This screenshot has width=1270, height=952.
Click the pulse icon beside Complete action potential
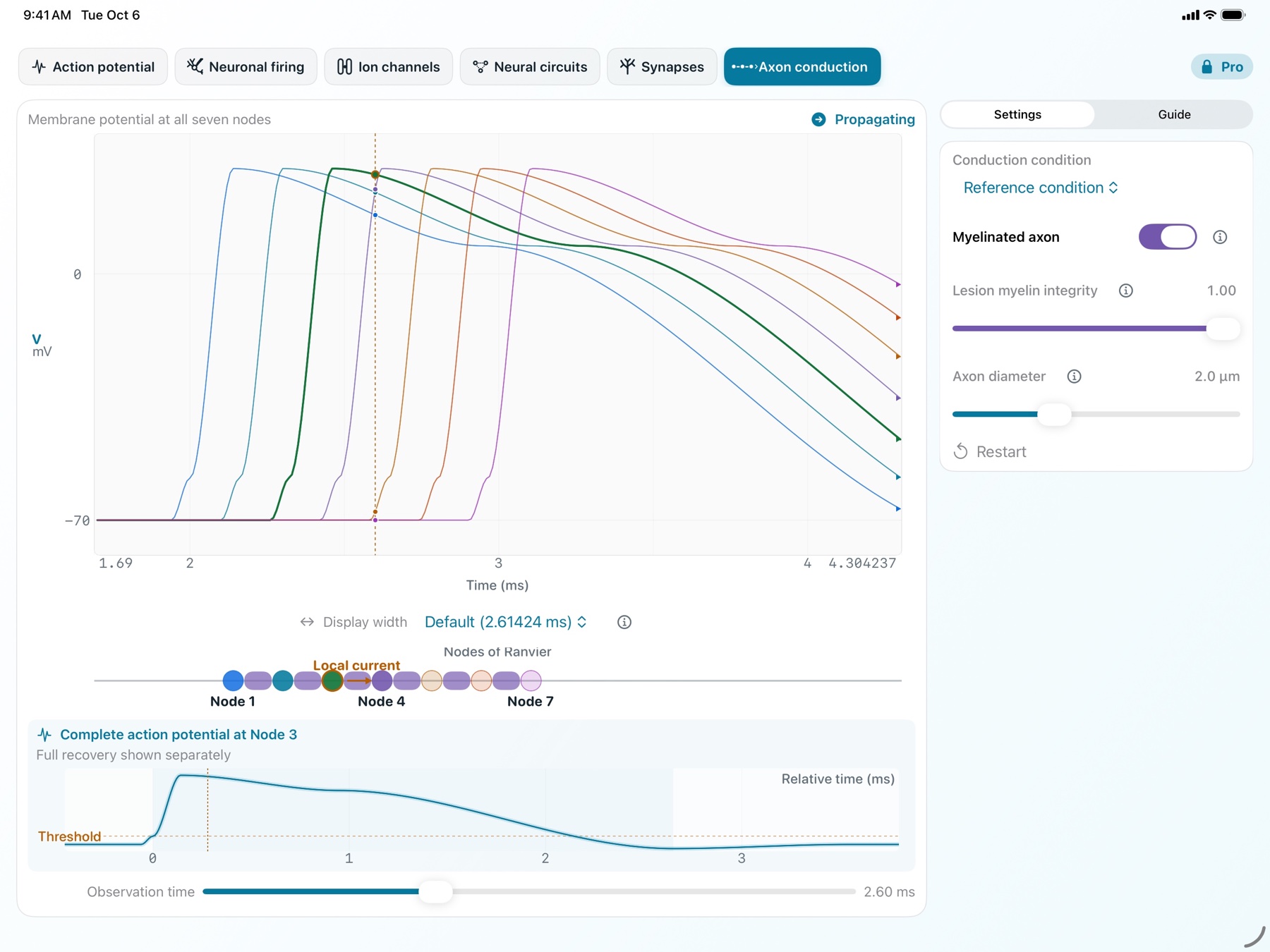pyautogui.click(x=44, y=735)
